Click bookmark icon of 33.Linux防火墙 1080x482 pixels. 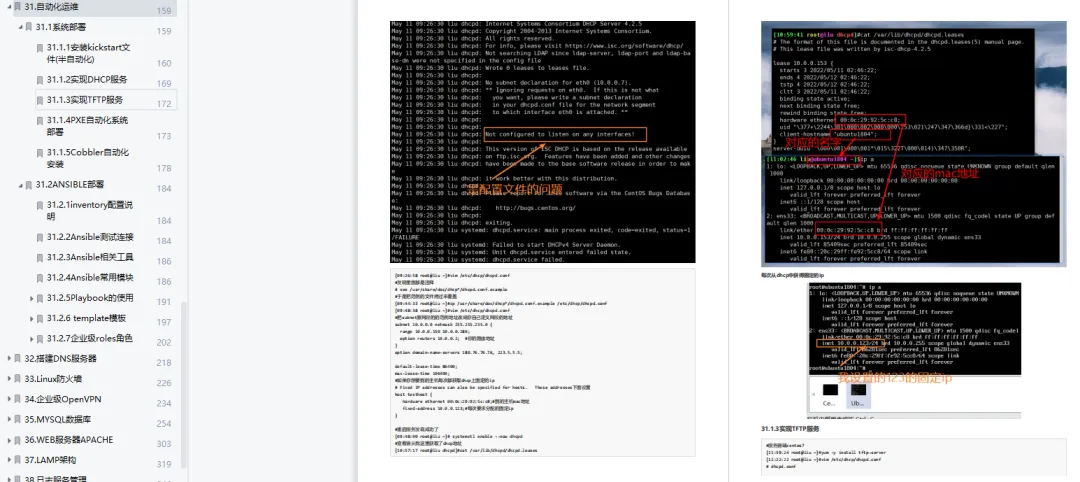(x=17, y=379)
